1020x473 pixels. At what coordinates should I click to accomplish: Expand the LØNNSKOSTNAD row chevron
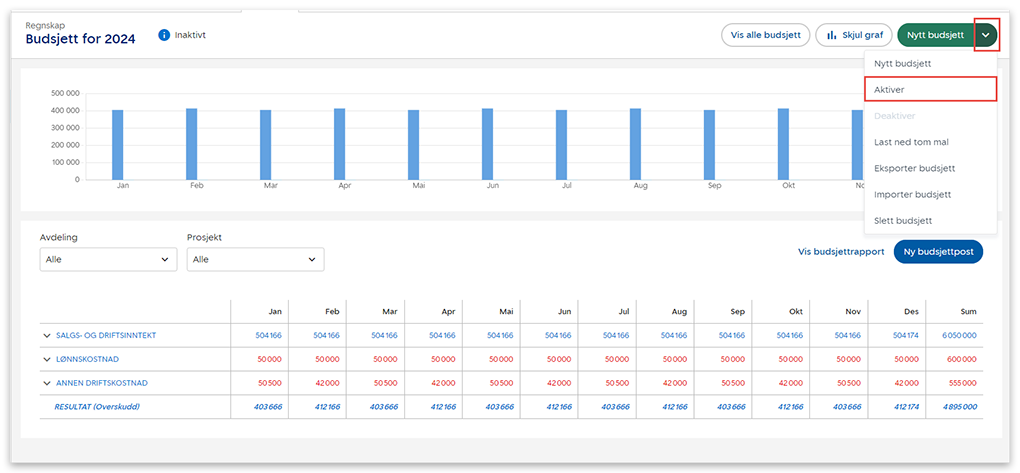[47, 359]
